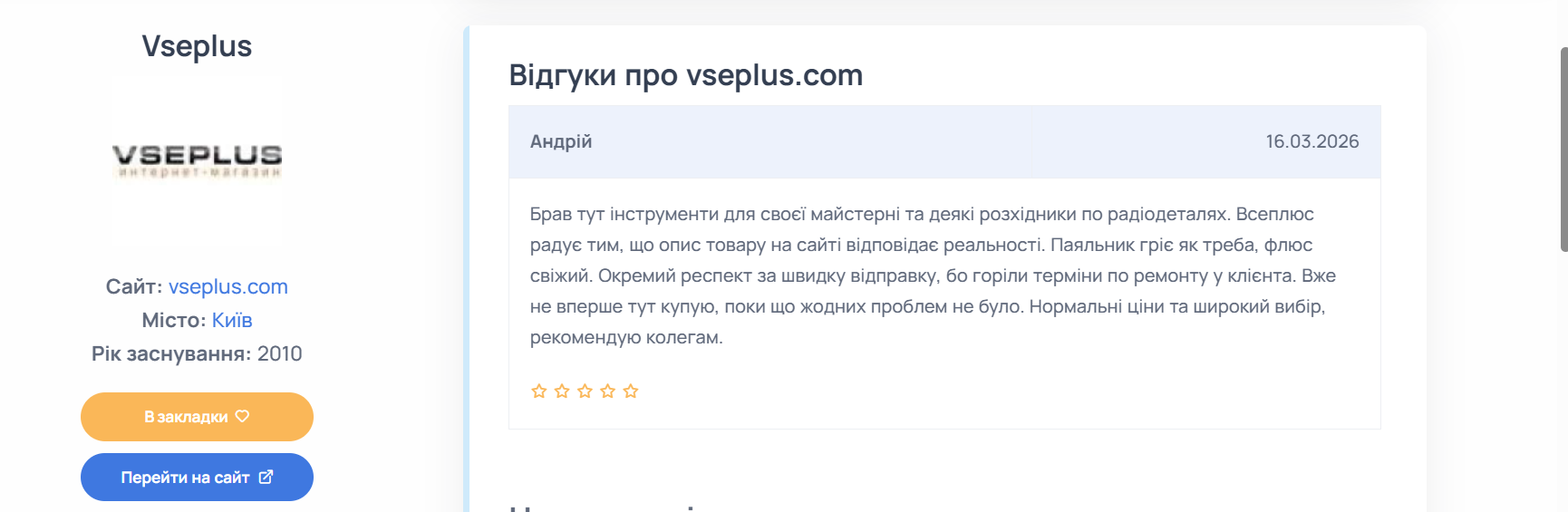Click the page vertical scrollbar thumb
Image resolution: width=1568 pixels, height=512 pixels.
coord(1563,150)
